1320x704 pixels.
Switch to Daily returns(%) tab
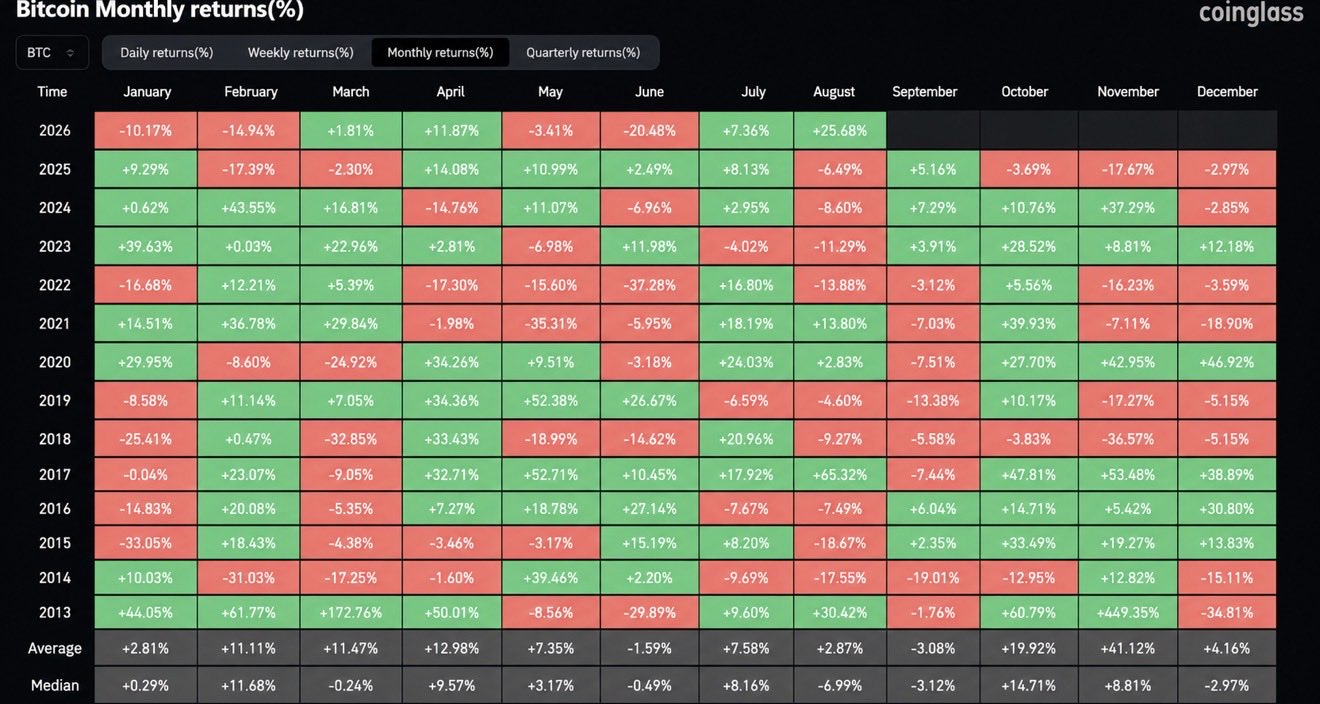tap(167, 52)
